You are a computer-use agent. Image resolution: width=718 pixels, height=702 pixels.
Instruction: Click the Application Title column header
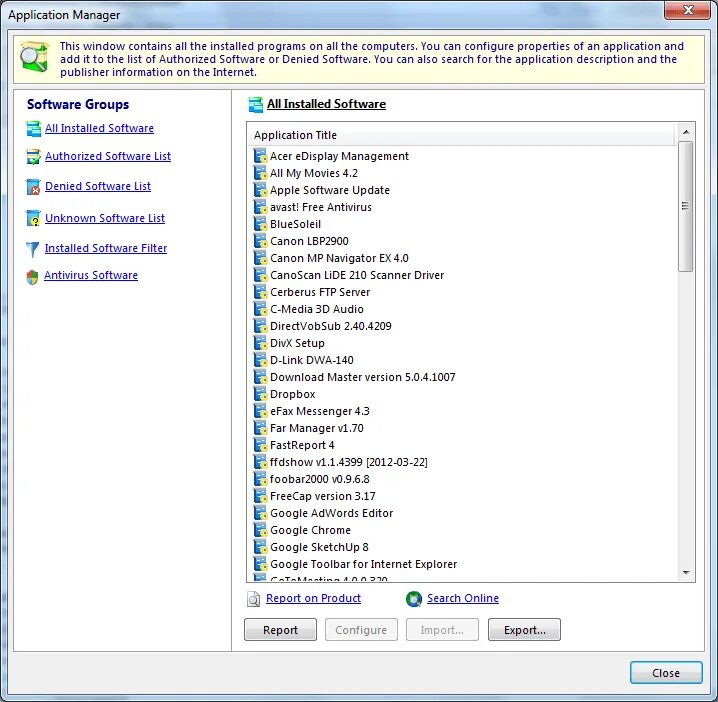pos(462,135)
